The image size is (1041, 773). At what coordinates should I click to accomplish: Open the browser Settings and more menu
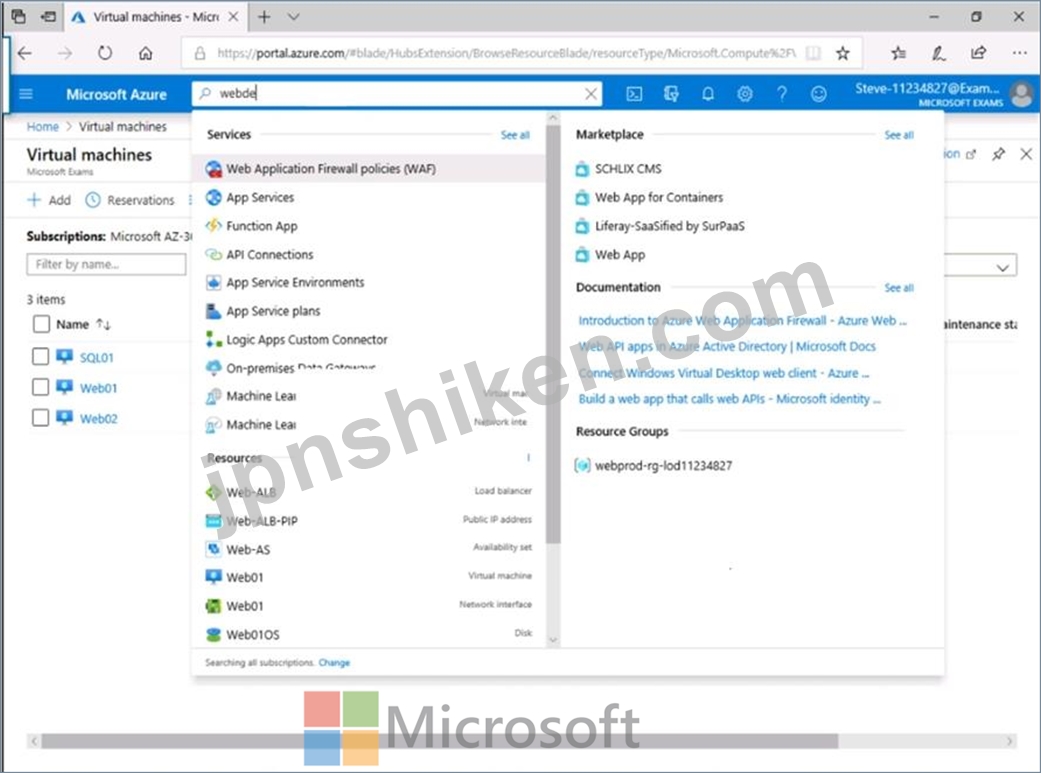point(1020,53)
